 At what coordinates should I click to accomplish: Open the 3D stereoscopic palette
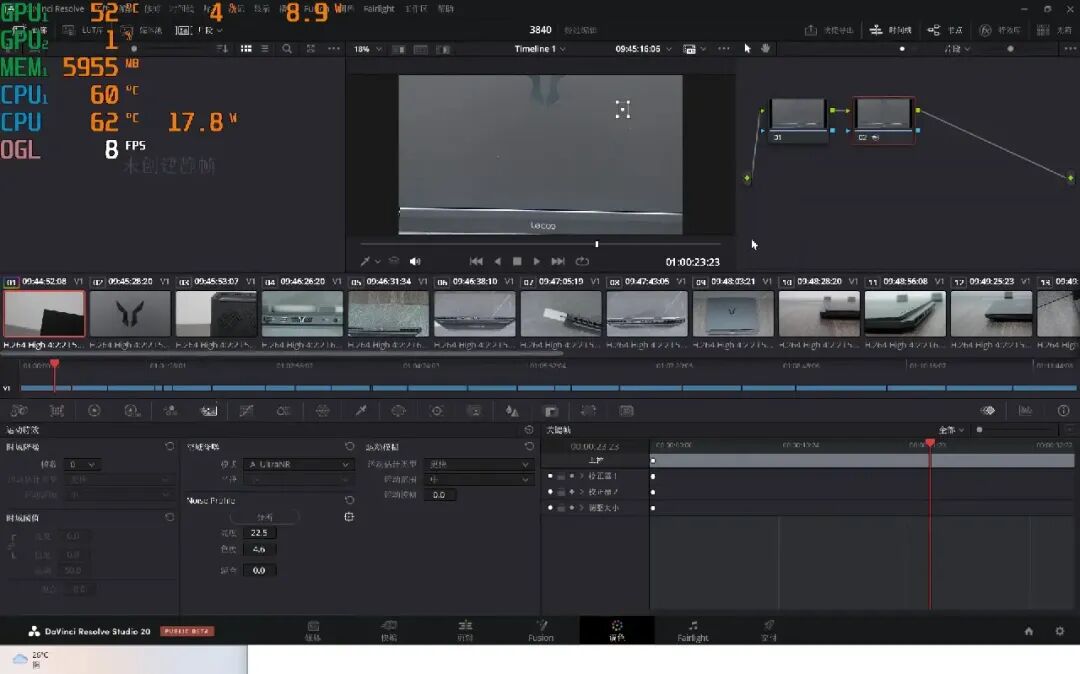click(x=626, y=411)
